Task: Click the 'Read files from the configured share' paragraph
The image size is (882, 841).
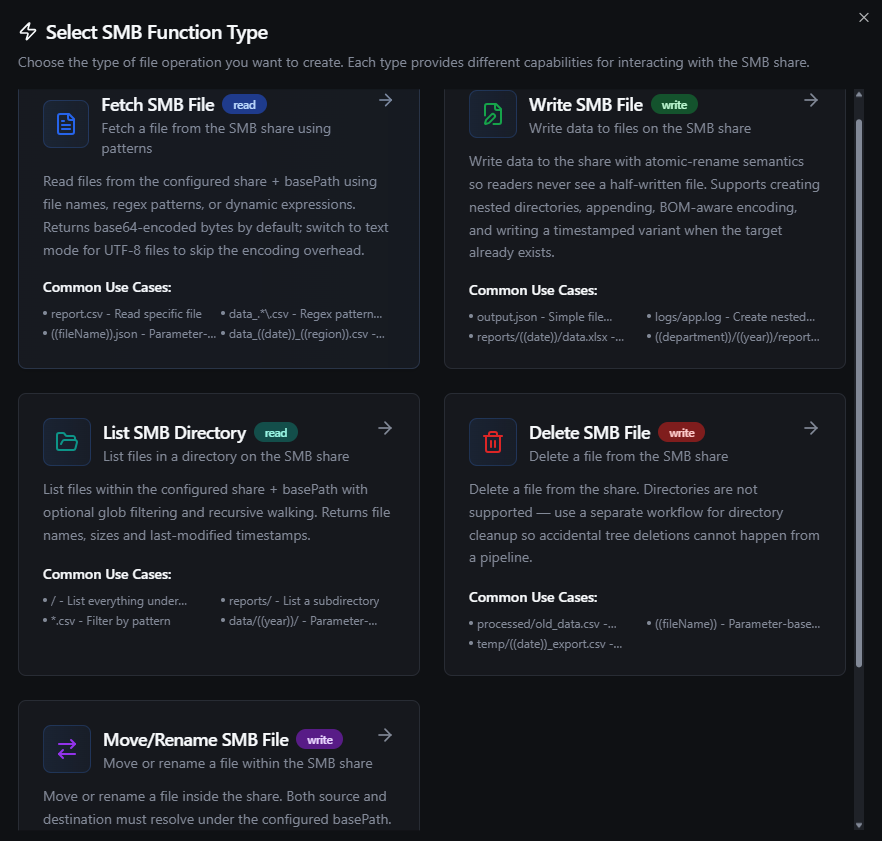Action: [216, 216]
